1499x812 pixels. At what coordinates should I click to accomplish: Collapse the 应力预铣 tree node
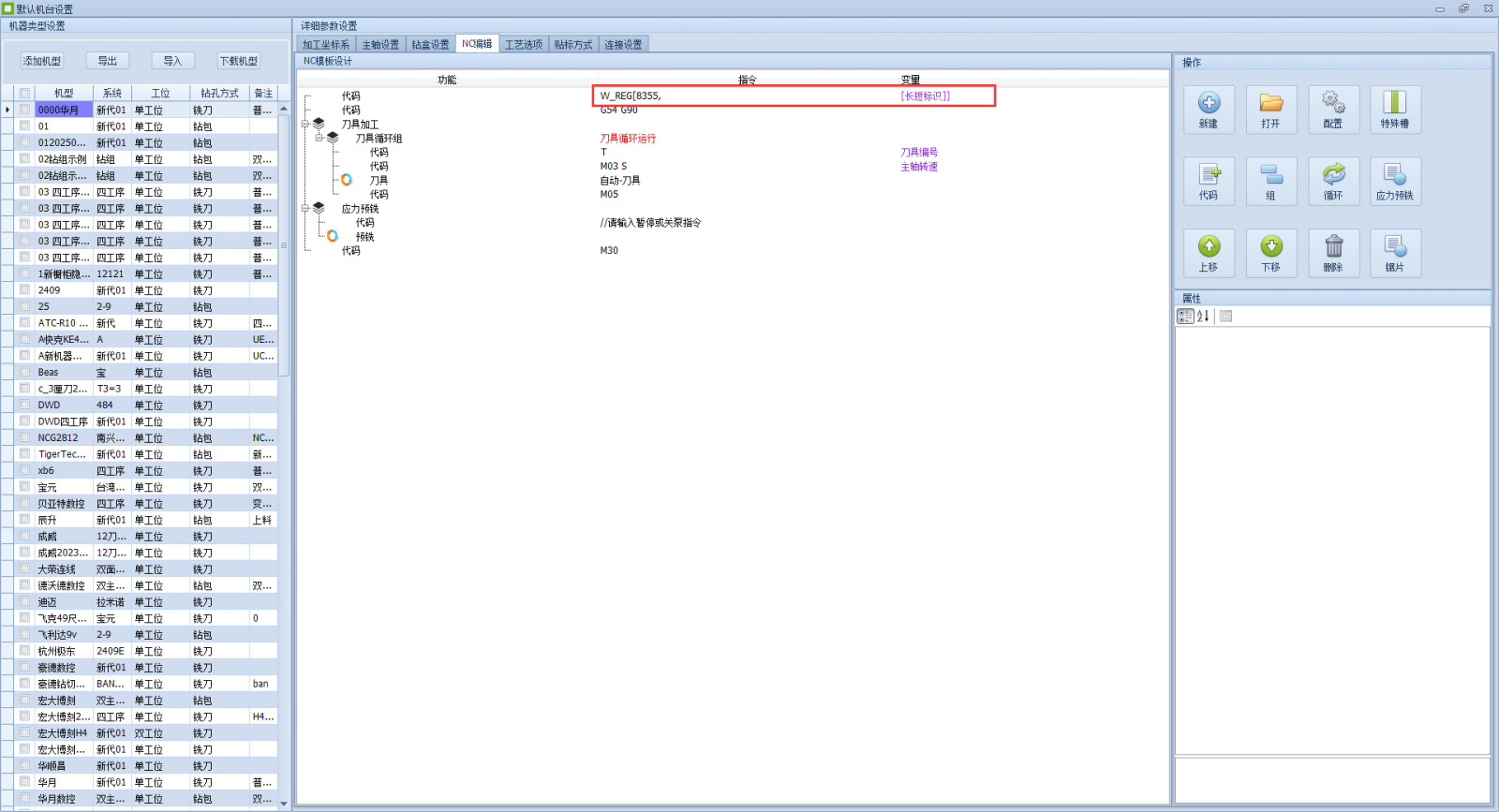305,208
